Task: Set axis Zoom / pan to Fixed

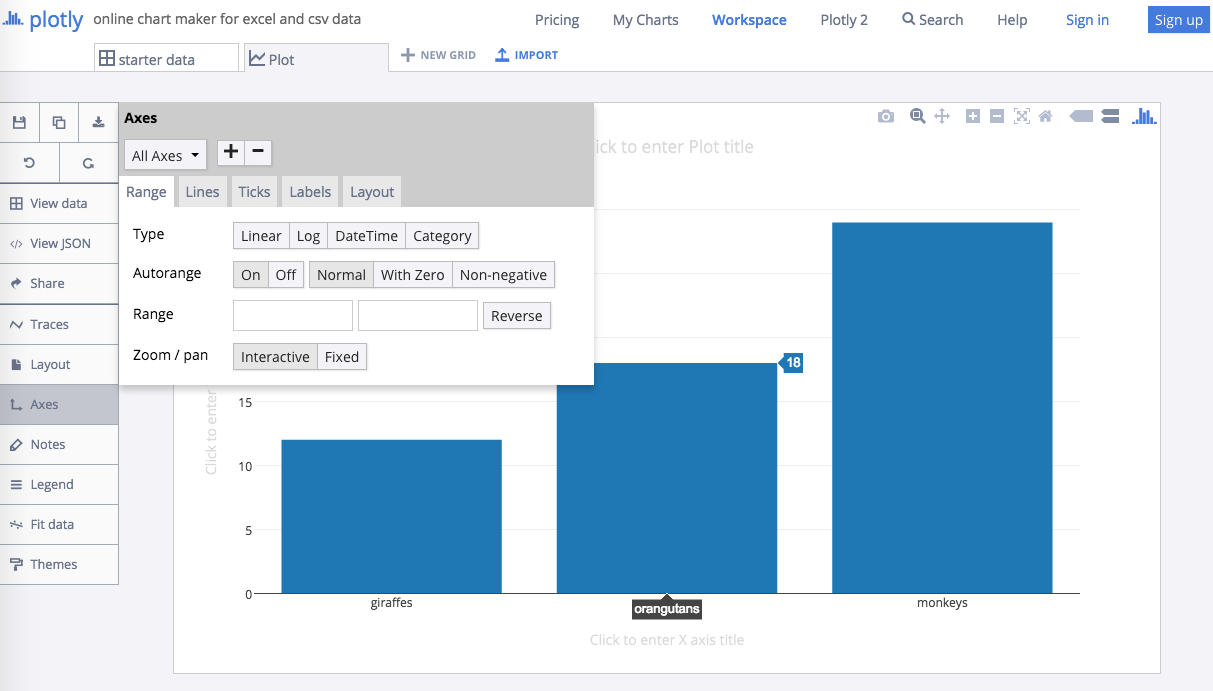Action: tap(341, 356)
